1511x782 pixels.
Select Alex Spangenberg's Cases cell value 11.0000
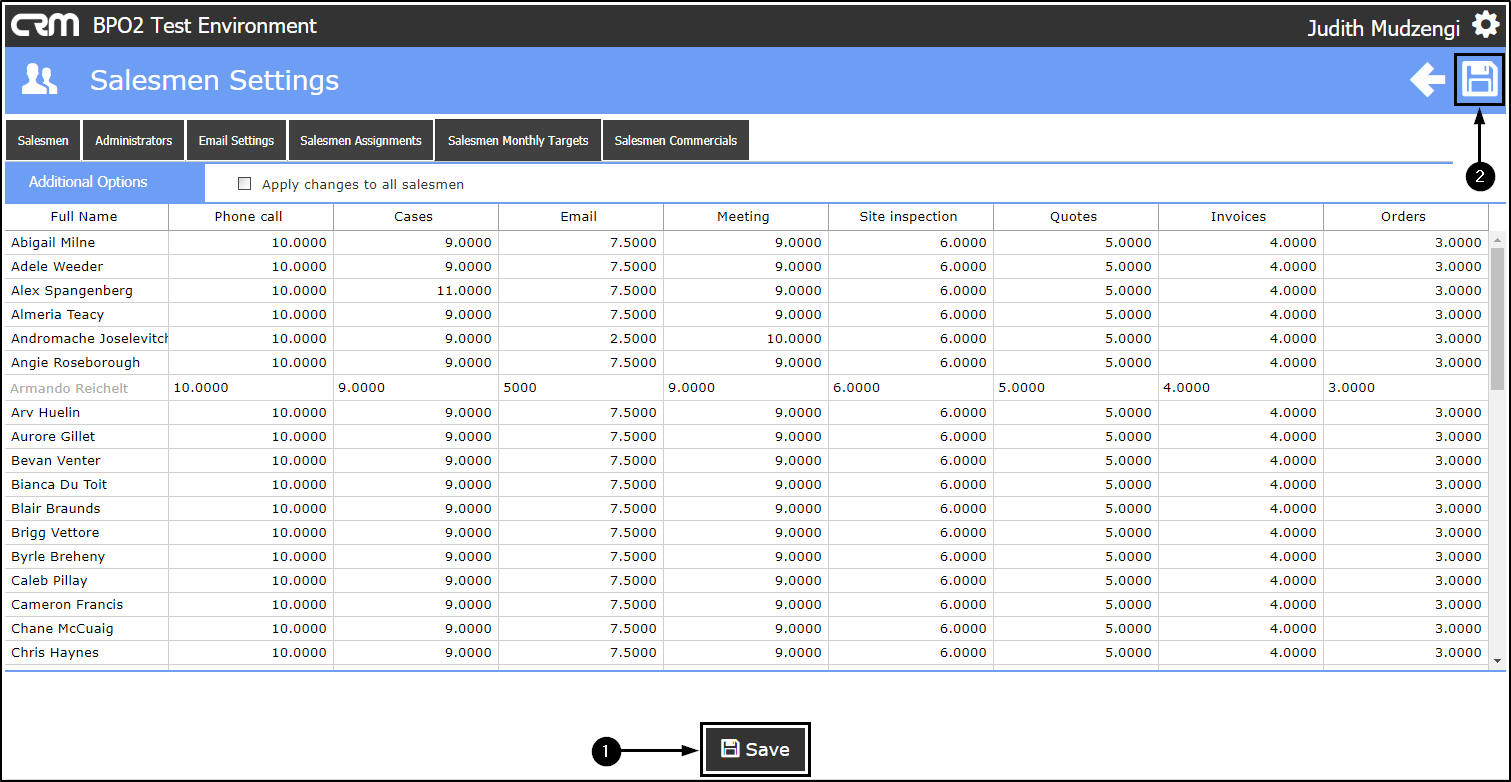(x=416, y=291)
